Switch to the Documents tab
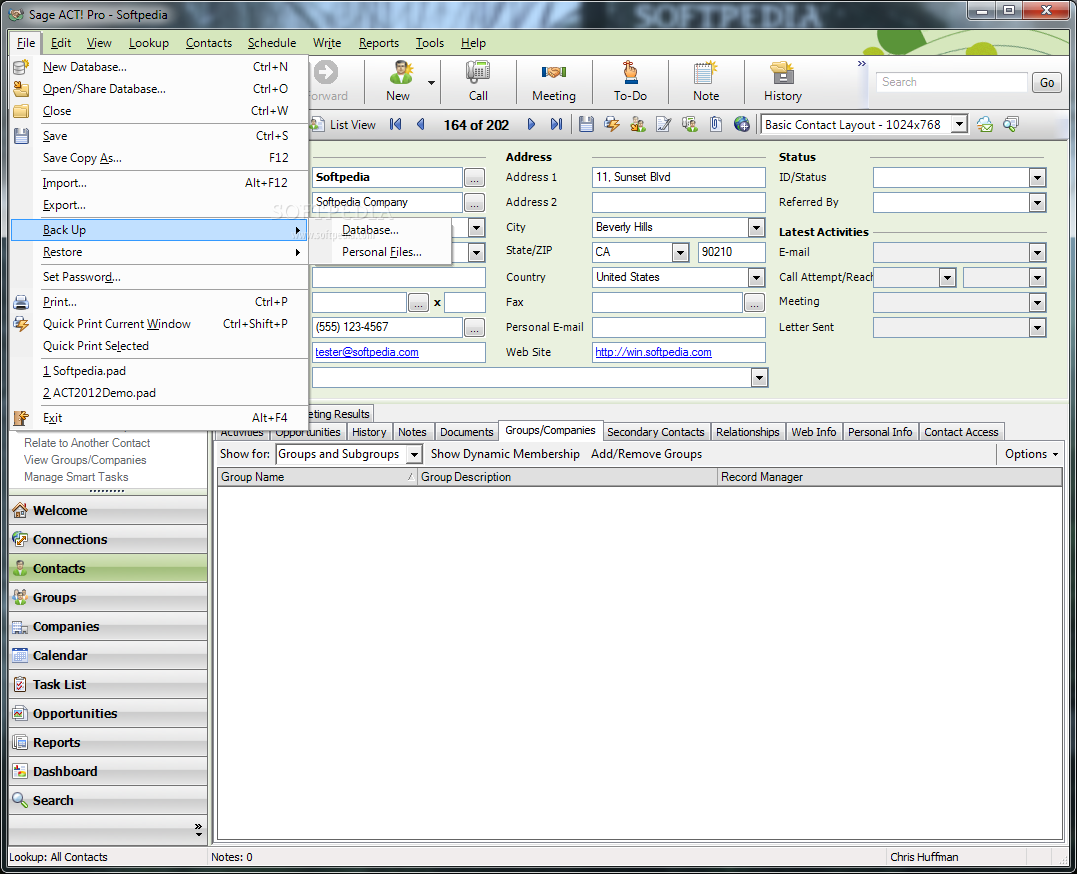Image resolution: width=1077 pixels, height=874 pixels. (x=466, y=432)
